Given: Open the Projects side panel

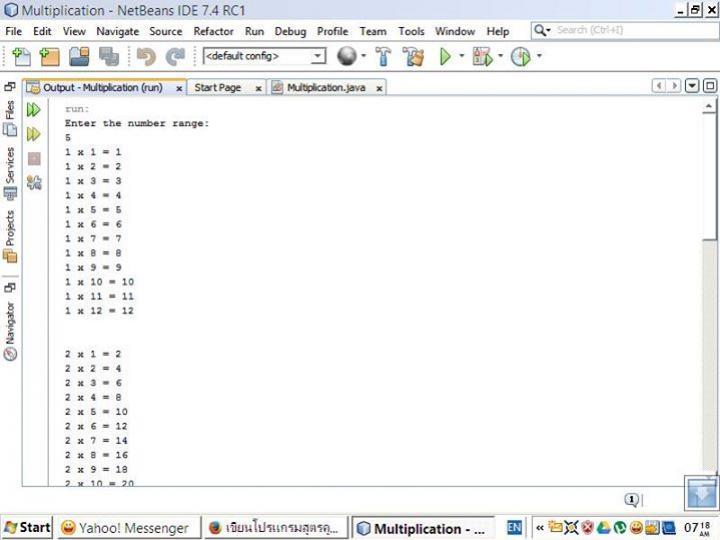Looking at the screenshot, I should (10, 236).
